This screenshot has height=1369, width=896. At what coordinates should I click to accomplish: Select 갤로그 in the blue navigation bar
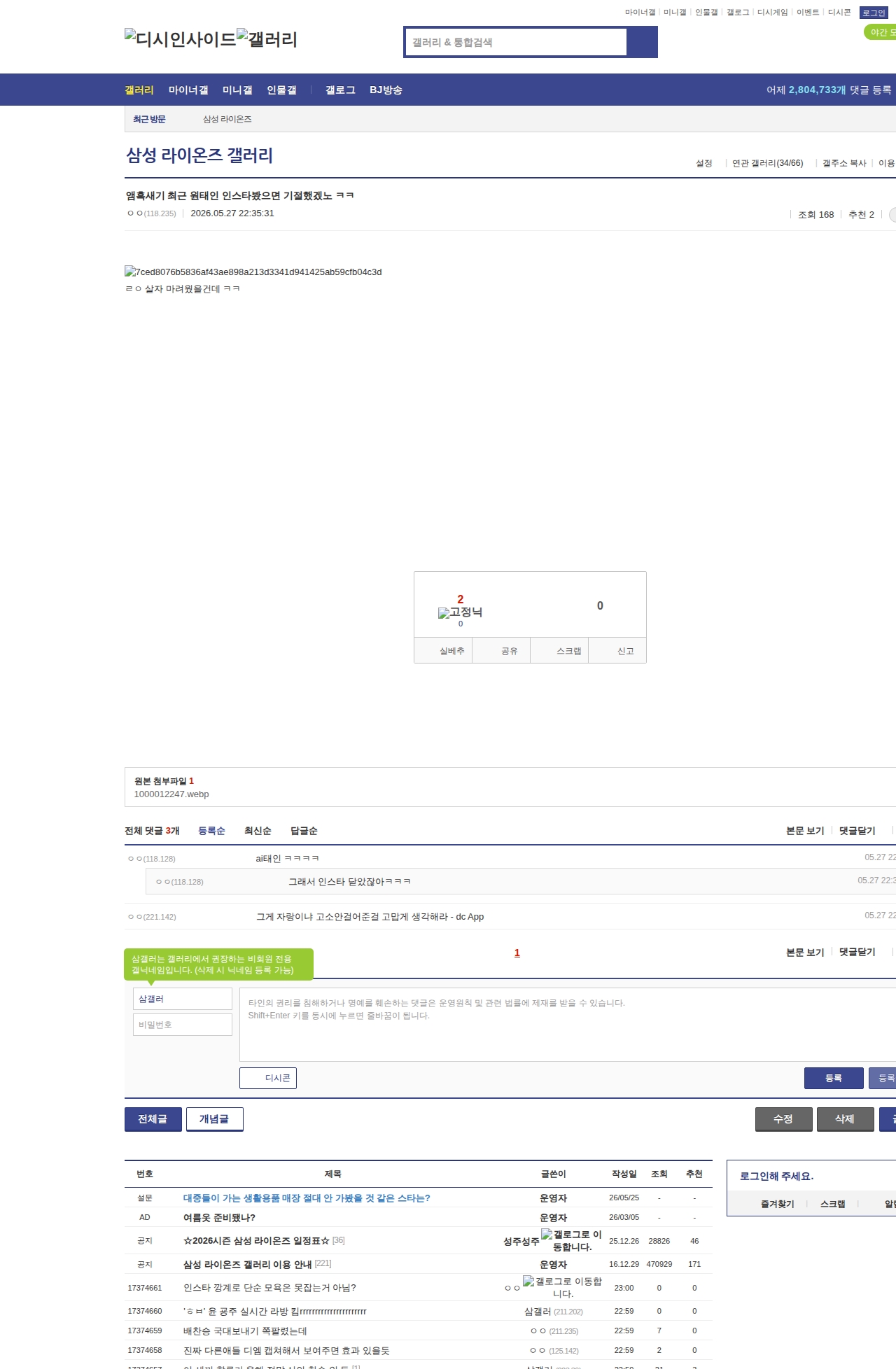coord(340,90)
